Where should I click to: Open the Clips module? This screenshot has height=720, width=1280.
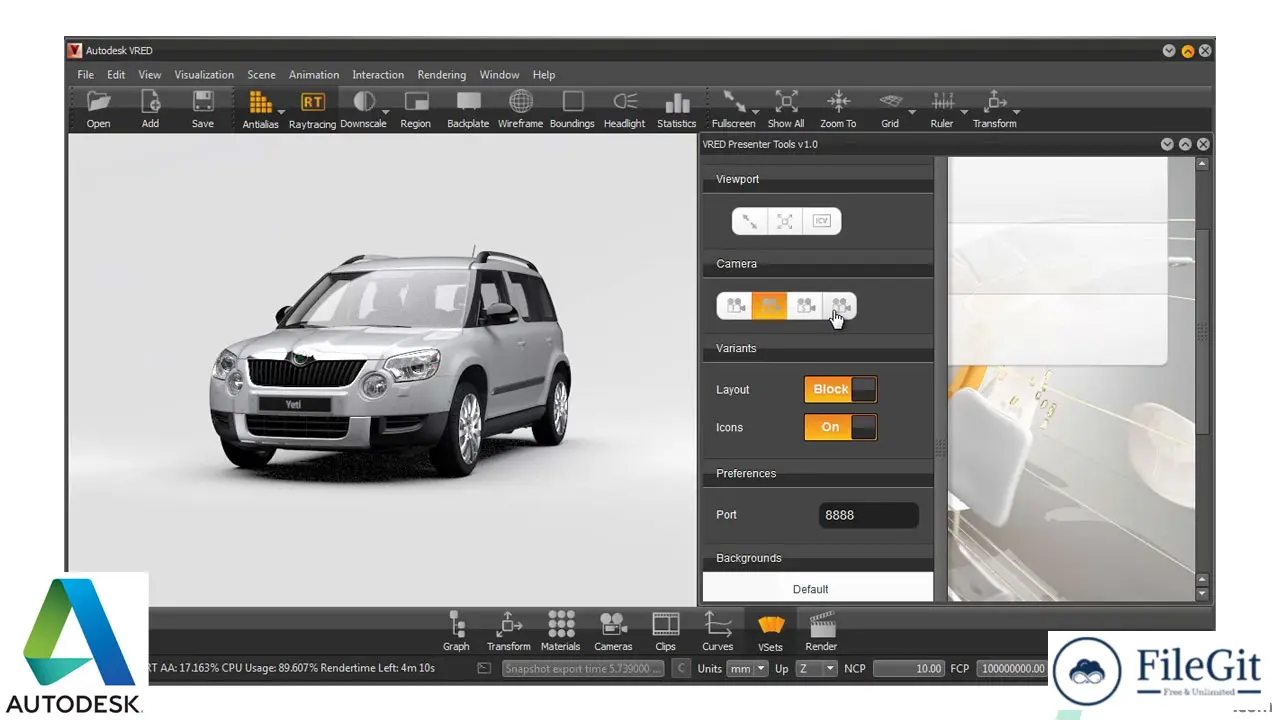[x=665, y=632]
